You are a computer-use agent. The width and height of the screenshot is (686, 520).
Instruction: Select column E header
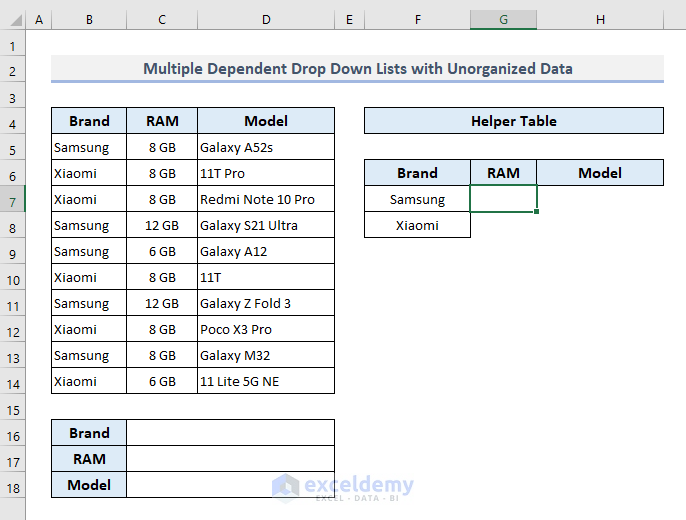click(x=349, y=20)
